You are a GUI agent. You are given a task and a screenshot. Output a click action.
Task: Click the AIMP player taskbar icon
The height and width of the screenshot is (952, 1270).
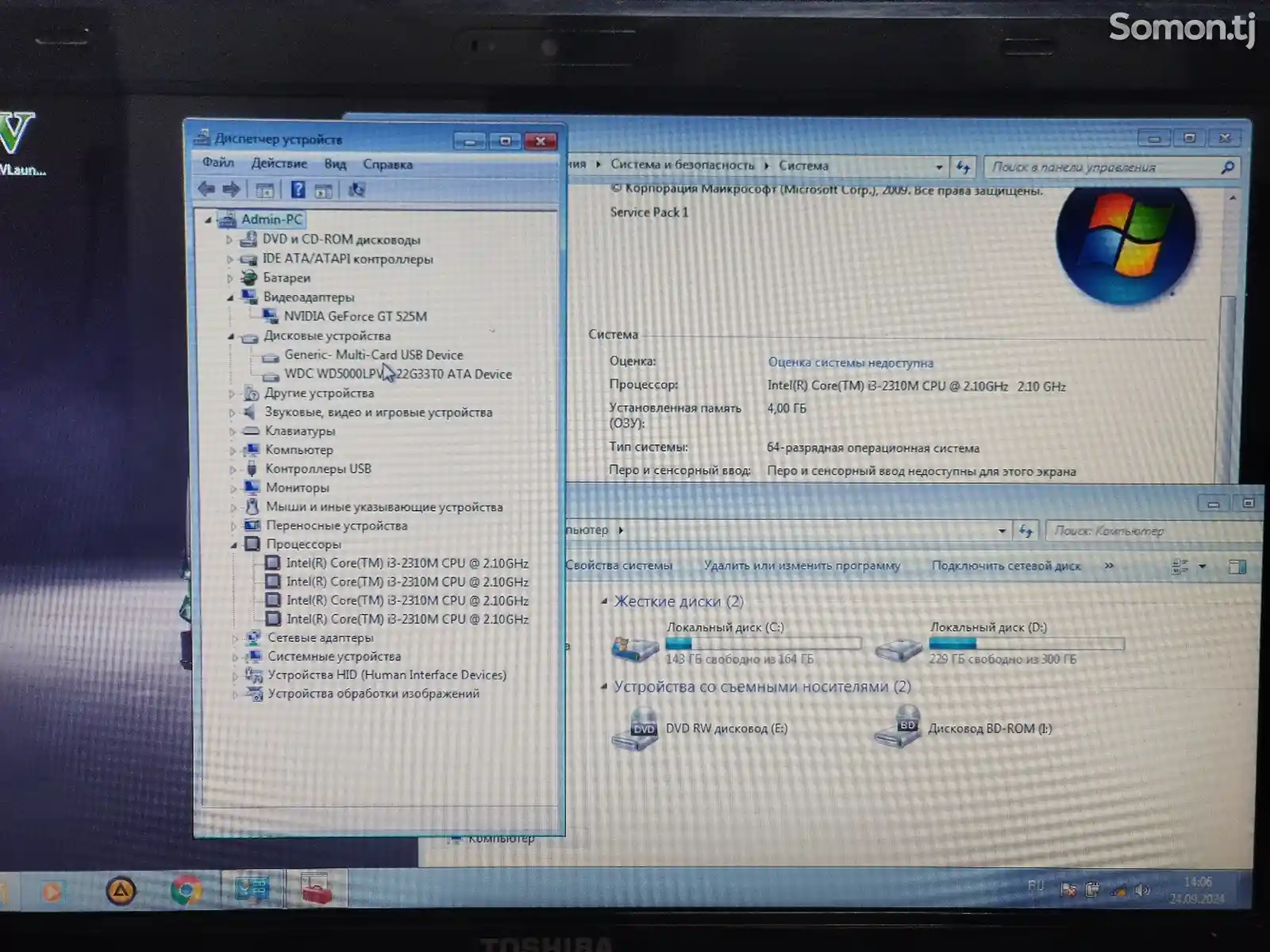coord(121,891)
